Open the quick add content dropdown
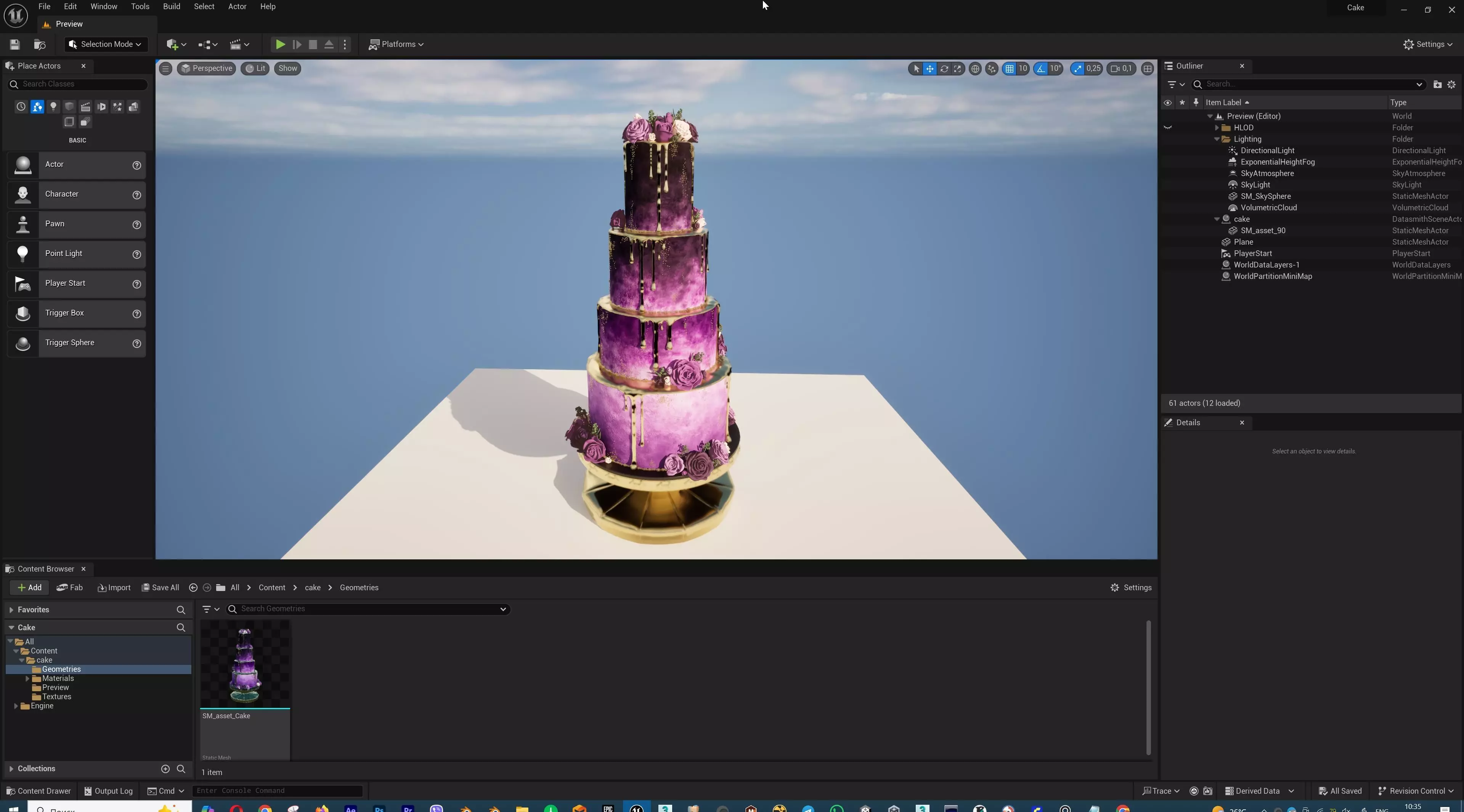 (176, 44)
